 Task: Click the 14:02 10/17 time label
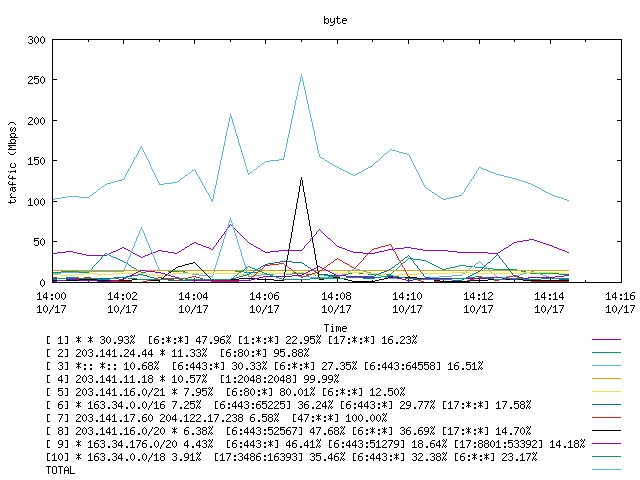click(122, 302)
